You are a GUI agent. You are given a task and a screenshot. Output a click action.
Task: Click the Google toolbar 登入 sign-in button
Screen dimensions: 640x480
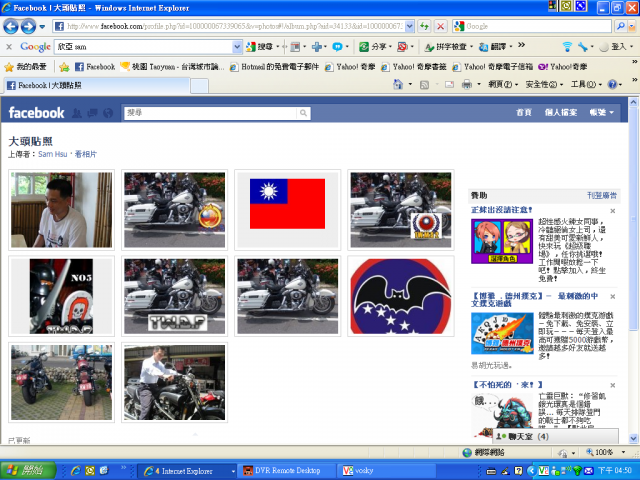(613, 47)
